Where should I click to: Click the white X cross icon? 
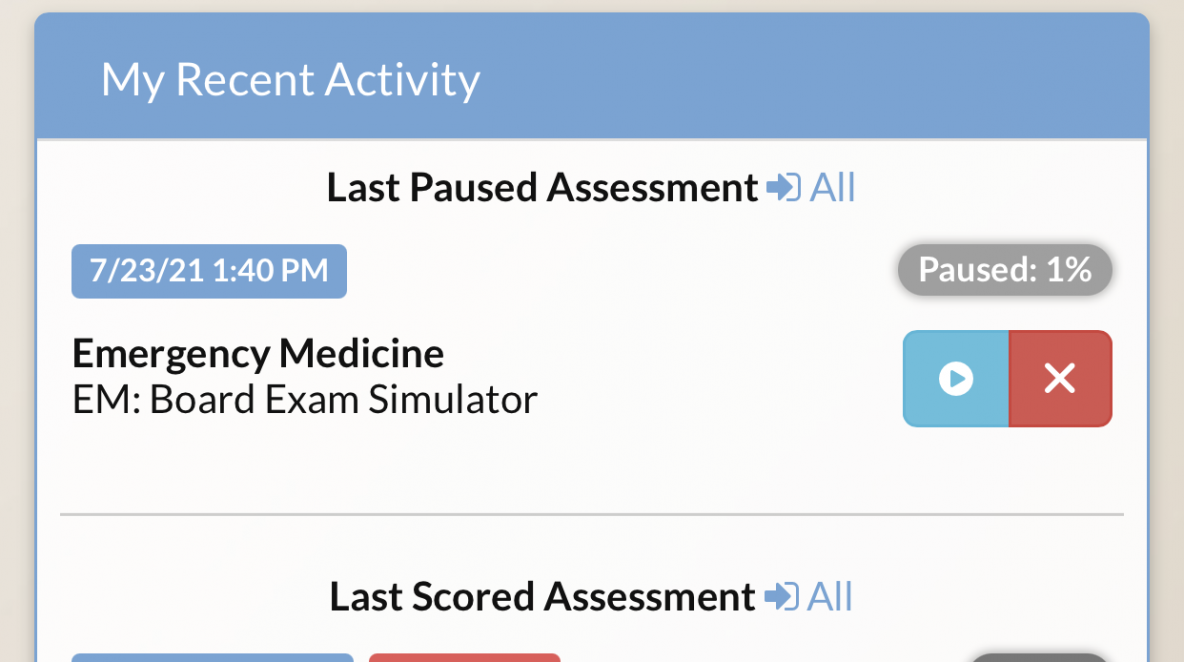[x=1060, y=378]
